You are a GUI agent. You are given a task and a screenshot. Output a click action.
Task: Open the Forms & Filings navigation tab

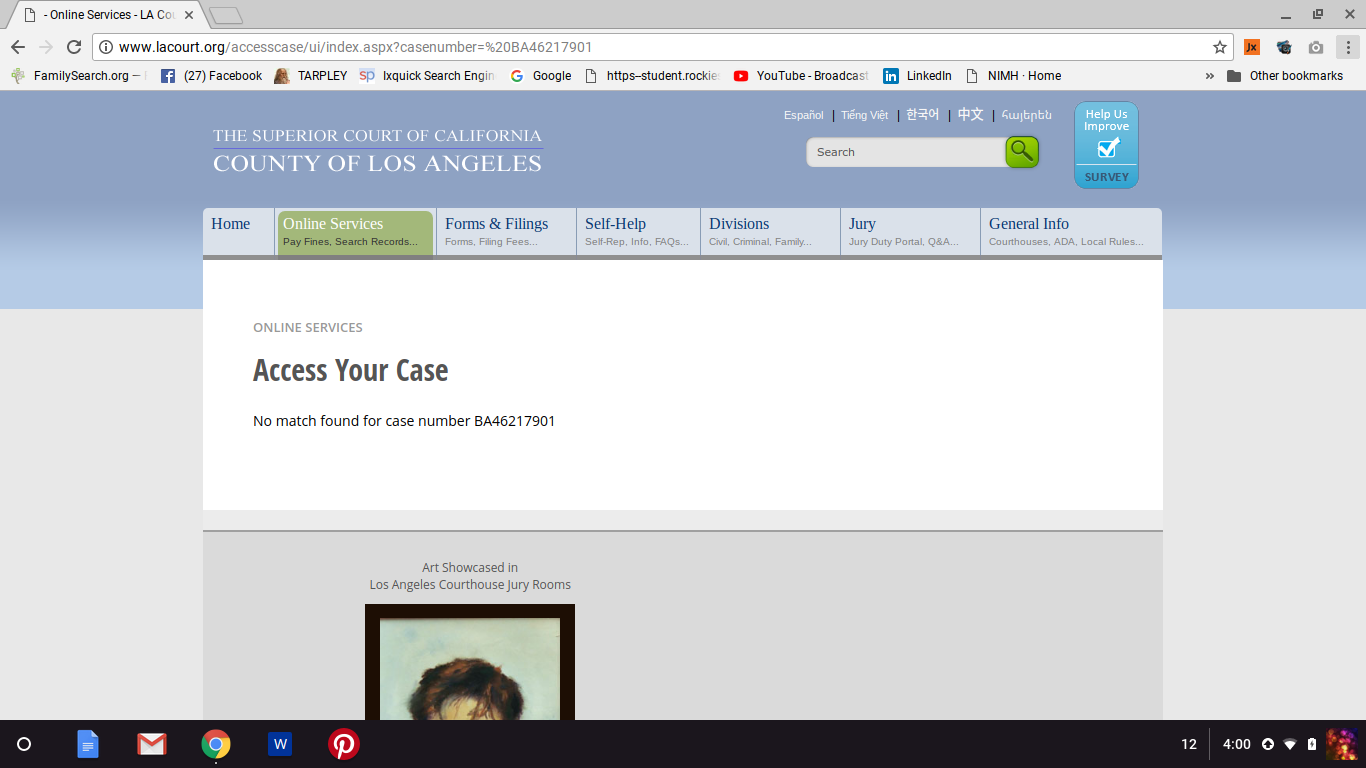pos(506,232)
